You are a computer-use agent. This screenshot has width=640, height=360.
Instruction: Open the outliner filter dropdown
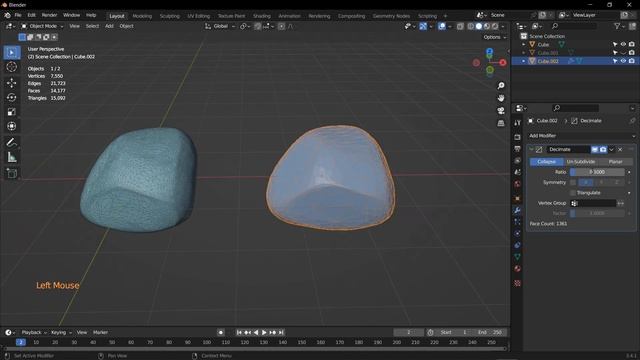[x=619, y=26]
